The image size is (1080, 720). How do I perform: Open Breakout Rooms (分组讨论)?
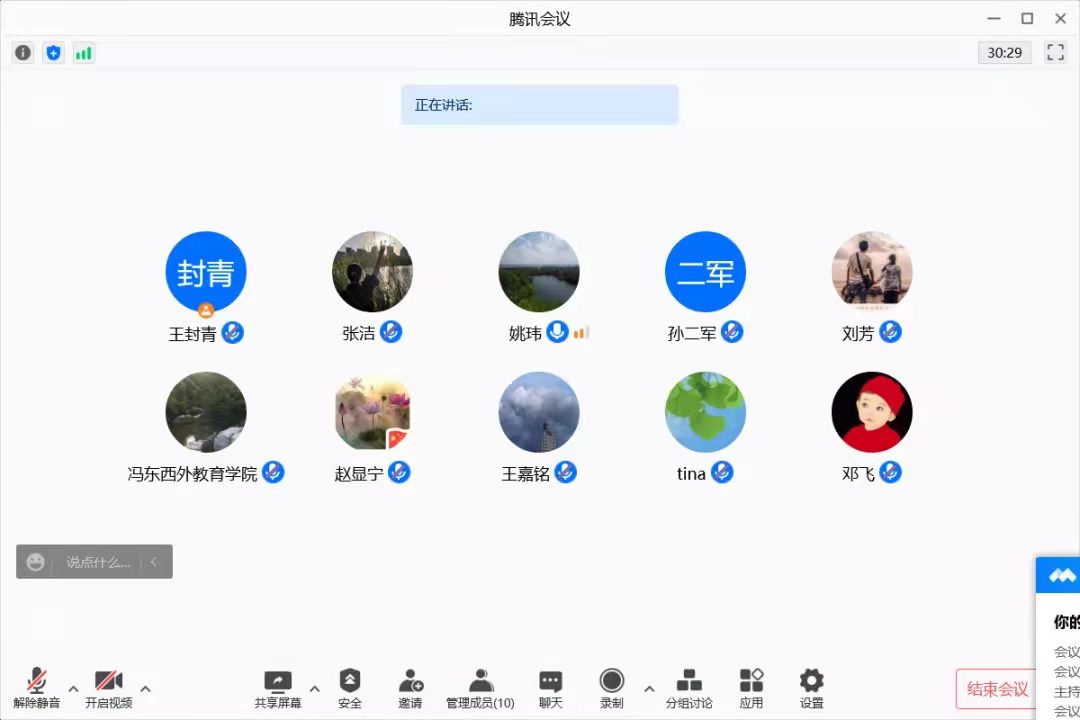689,689
